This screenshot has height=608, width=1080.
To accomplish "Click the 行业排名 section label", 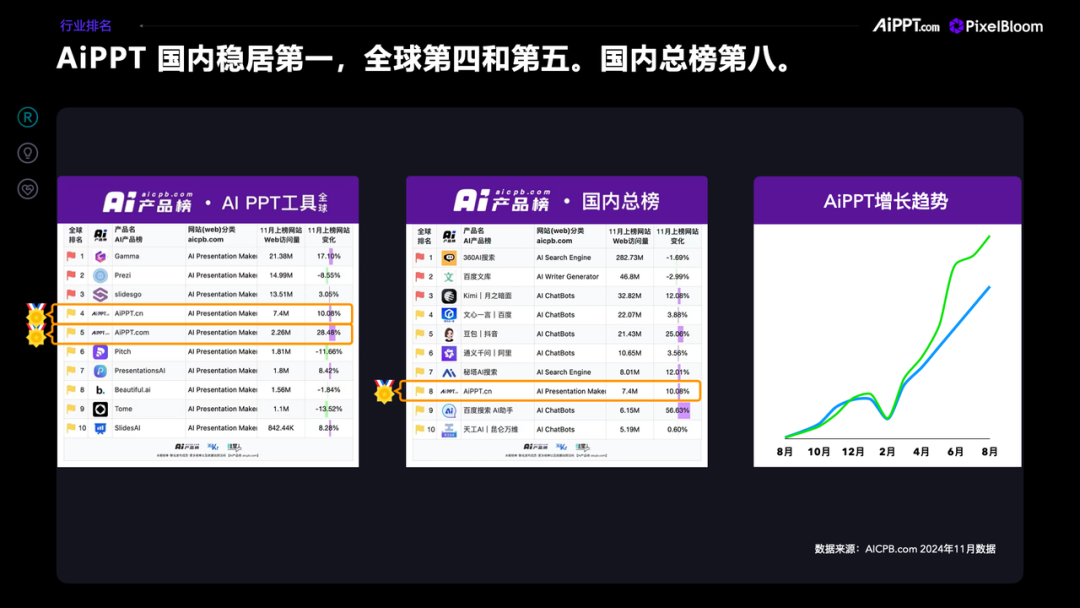I will pyautogui.click(x=85, y=25).
